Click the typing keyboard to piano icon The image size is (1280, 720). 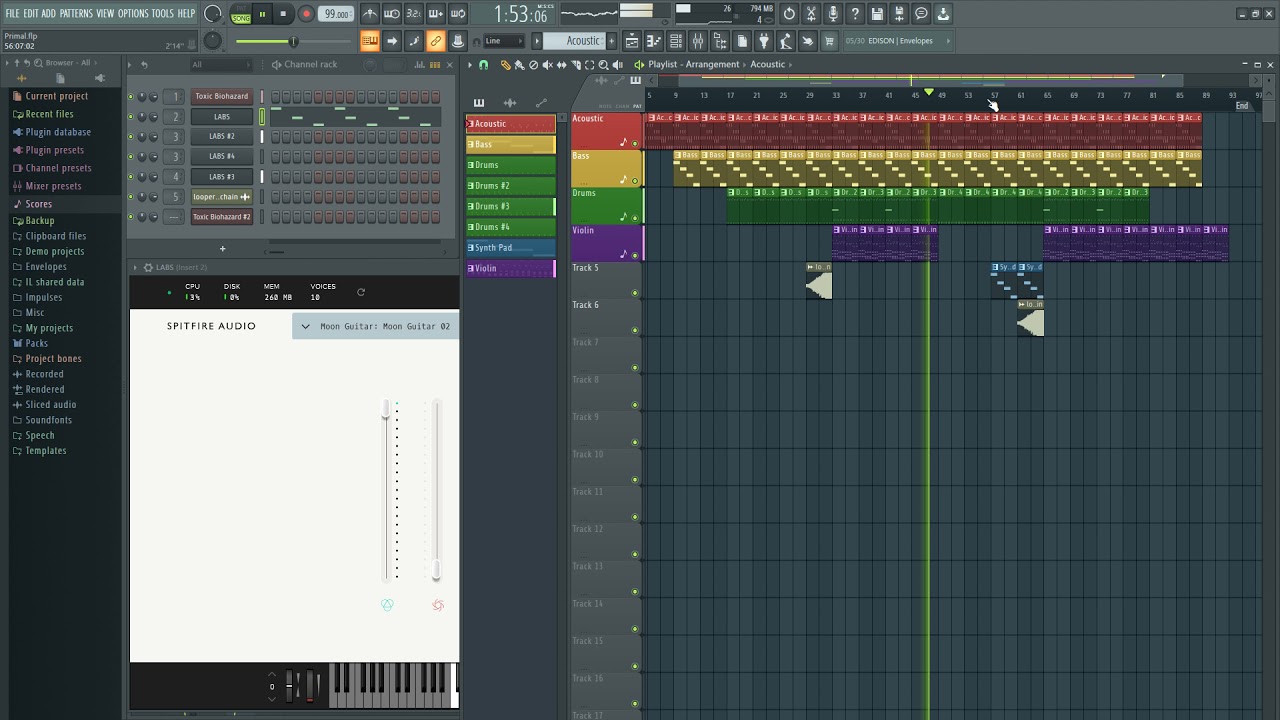[x=370, y=41]
